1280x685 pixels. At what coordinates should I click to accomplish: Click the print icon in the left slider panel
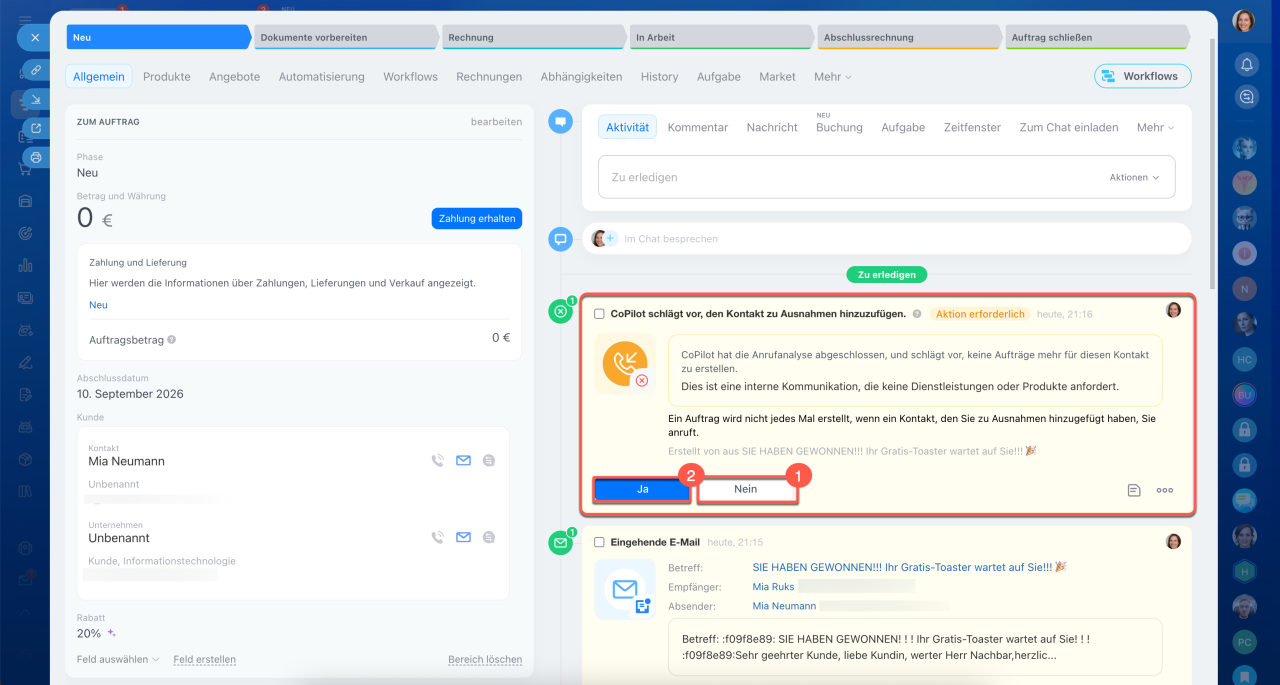(36, 157)
